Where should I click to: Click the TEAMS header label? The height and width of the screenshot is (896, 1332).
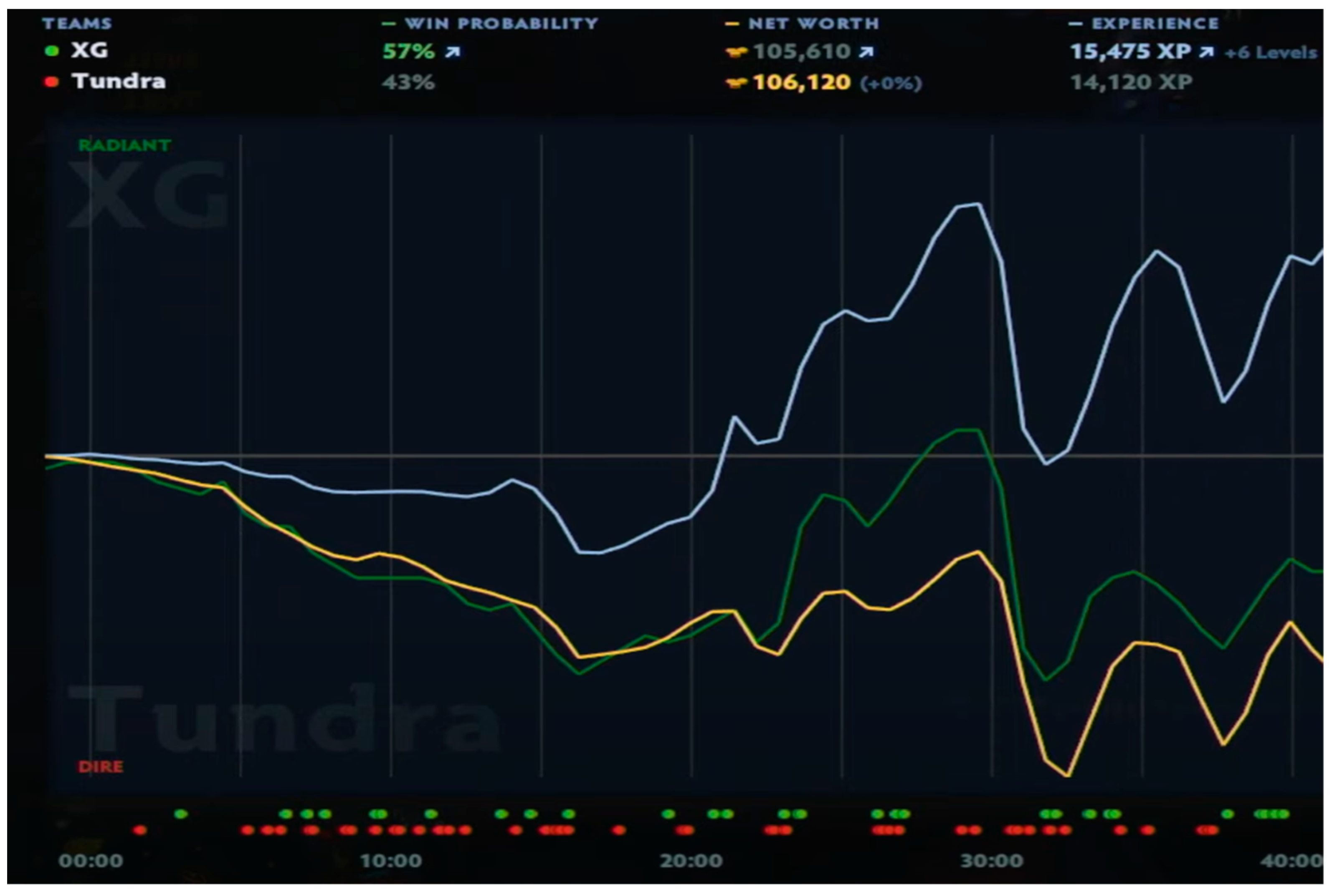(x=77, y=23)
